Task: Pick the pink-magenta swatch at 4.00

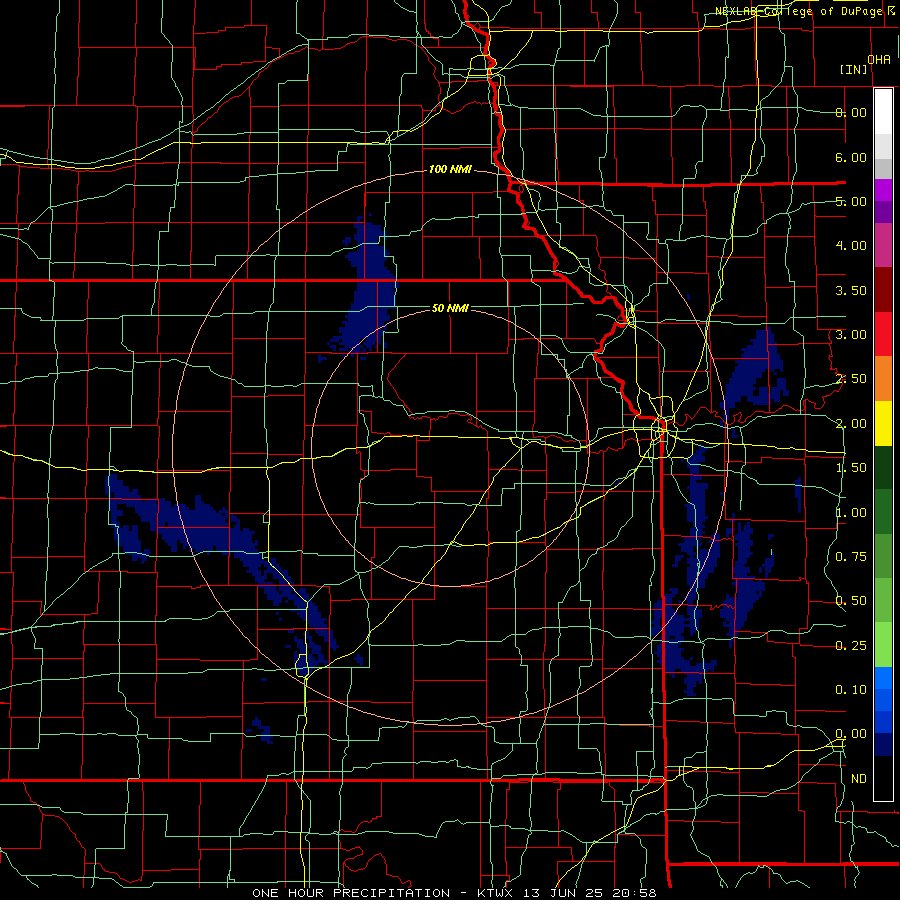Action: [x=883, y=245]
